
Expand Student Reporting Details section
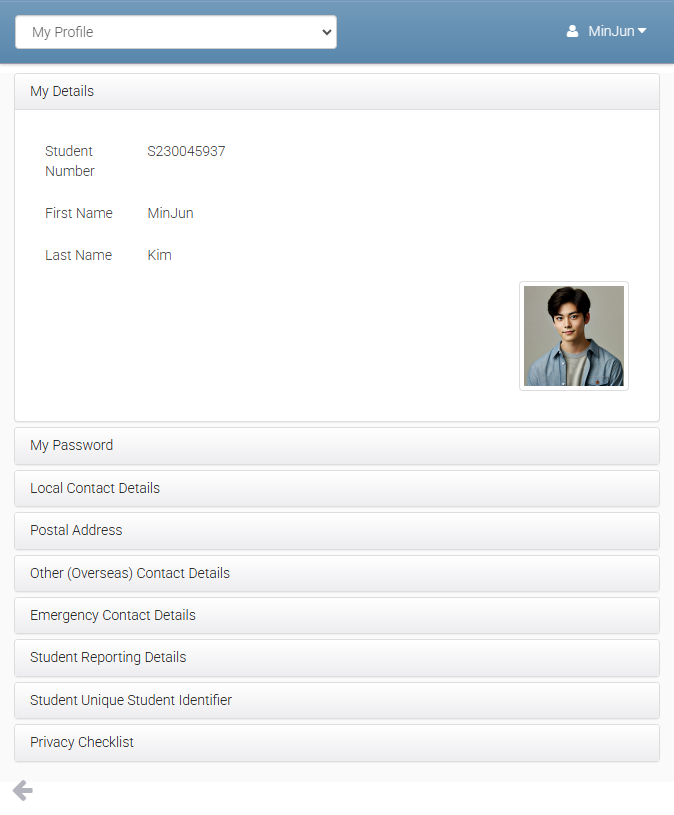[336, 657]
